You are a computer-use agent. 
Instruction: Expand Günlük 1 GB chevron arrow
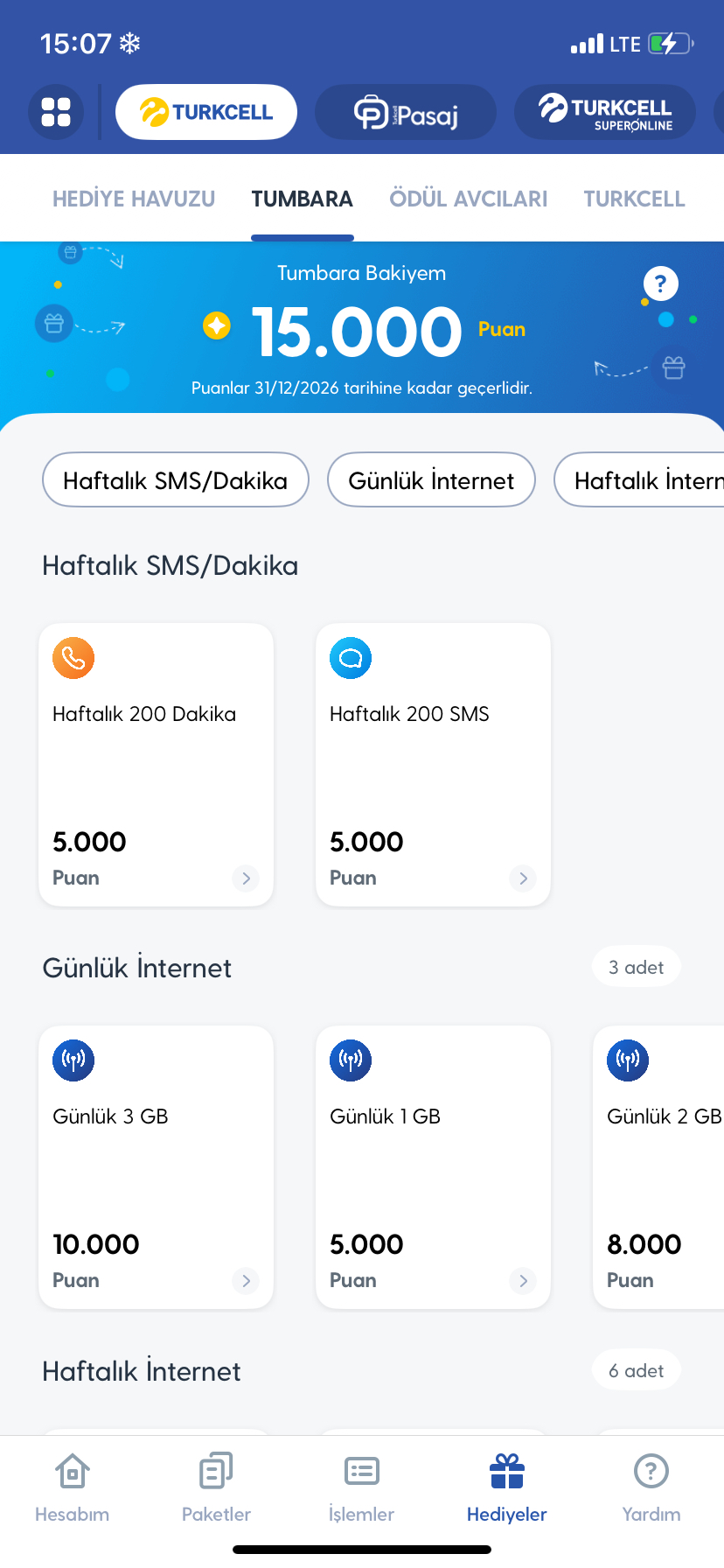tap(523, 1280)
